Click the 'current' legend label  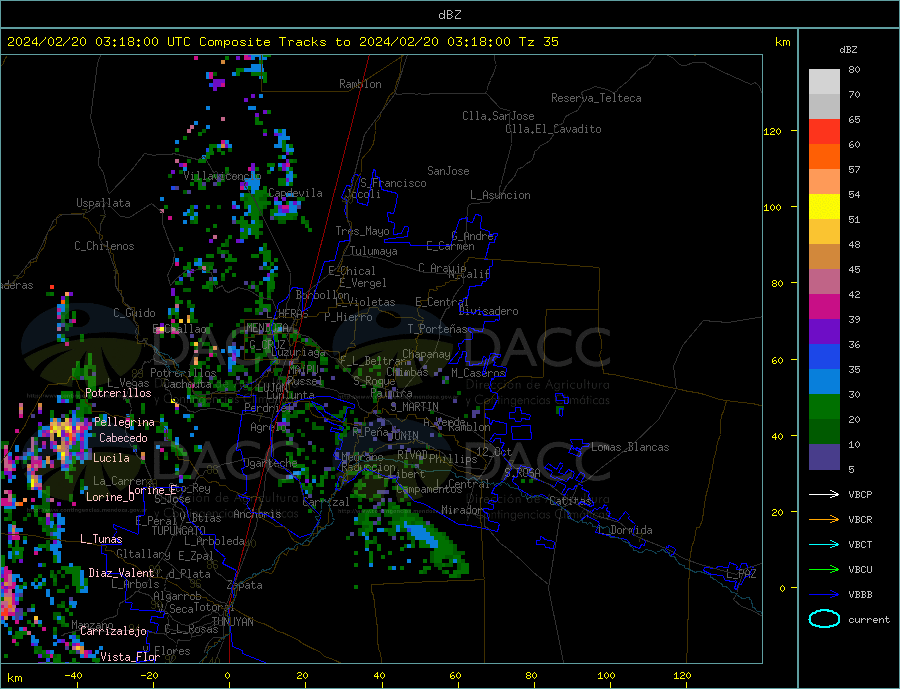(x=869, y=620)
